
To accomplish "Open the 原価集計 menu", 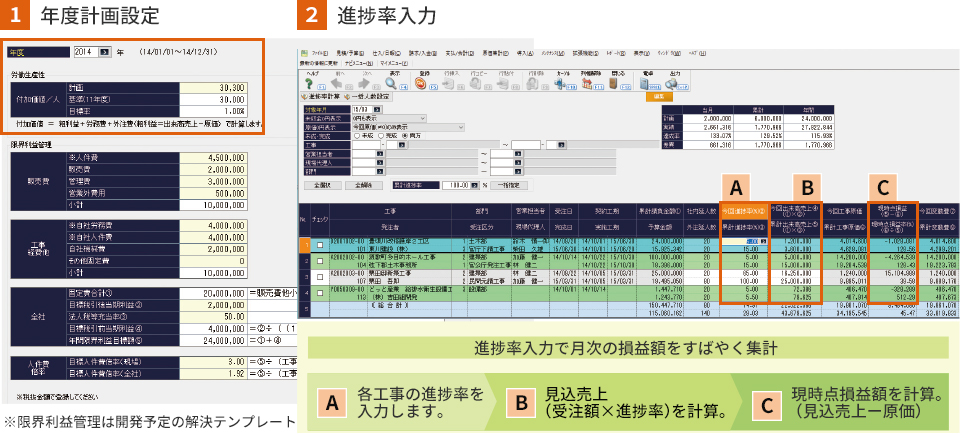I will click(x=495, y=53).
